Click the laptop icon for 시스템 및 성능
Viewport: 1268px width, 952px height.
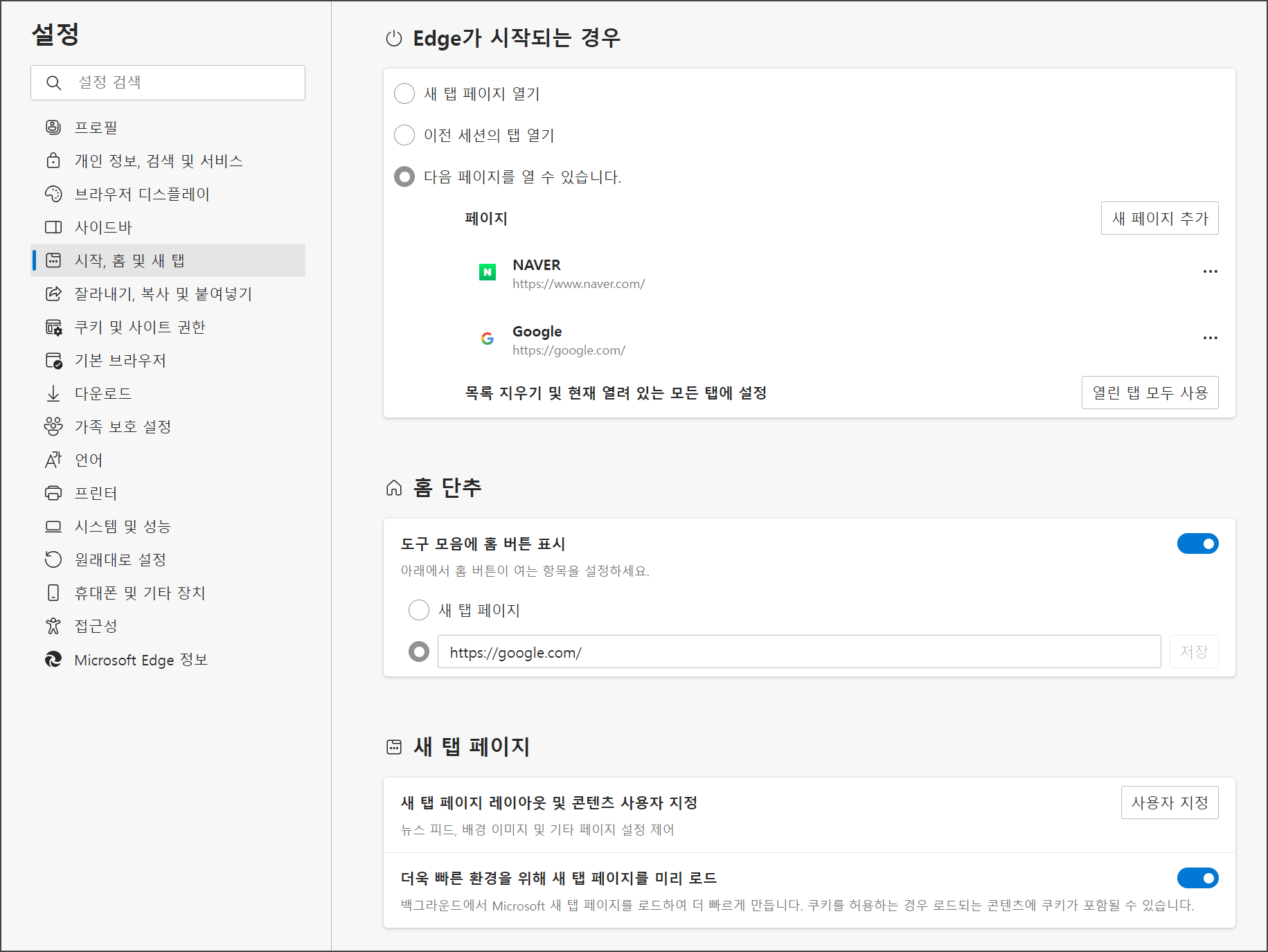[x=53, y=526]
